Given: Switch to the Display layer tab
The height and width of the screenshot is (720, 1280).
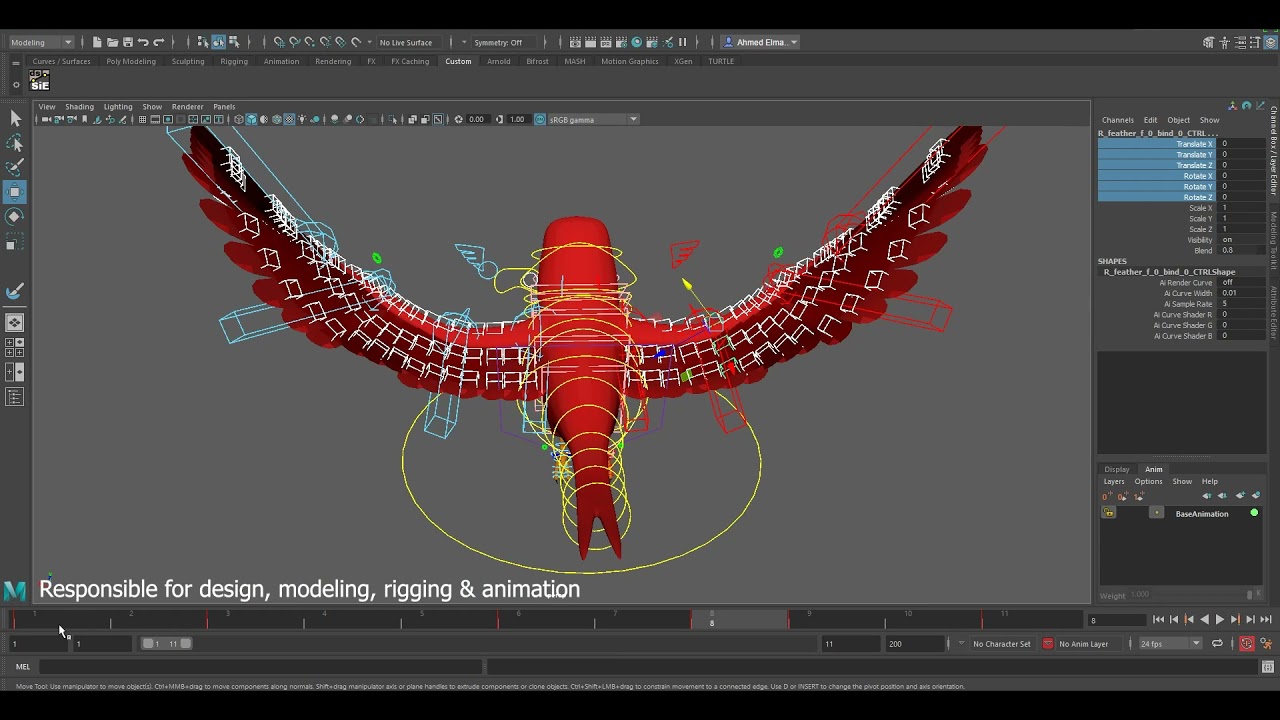Looking at the screenshot, I should click(x=1117, y=469).
